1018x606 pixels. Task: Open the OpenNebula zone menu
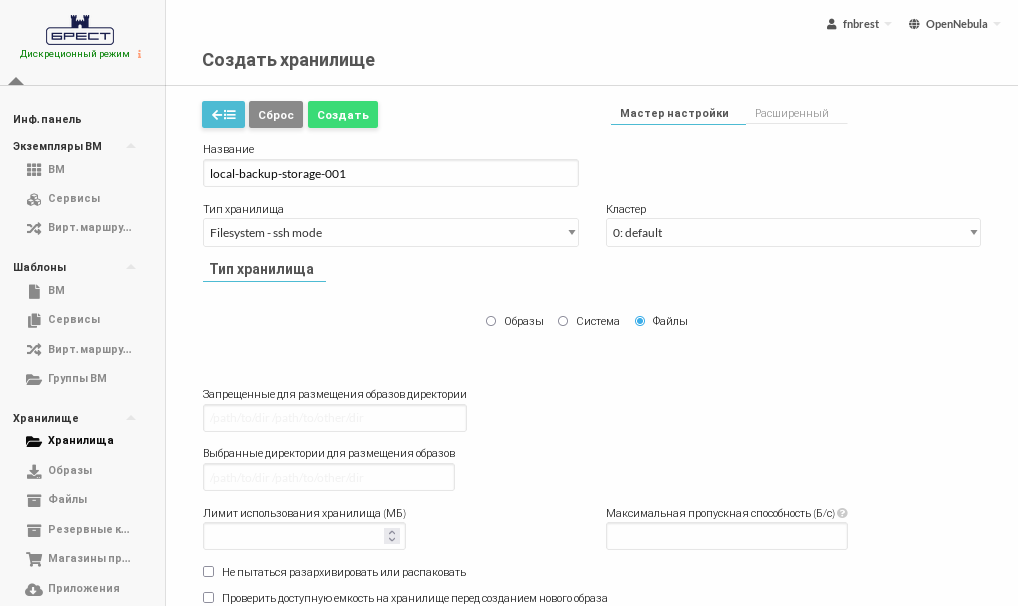click(x=954, y=24)
